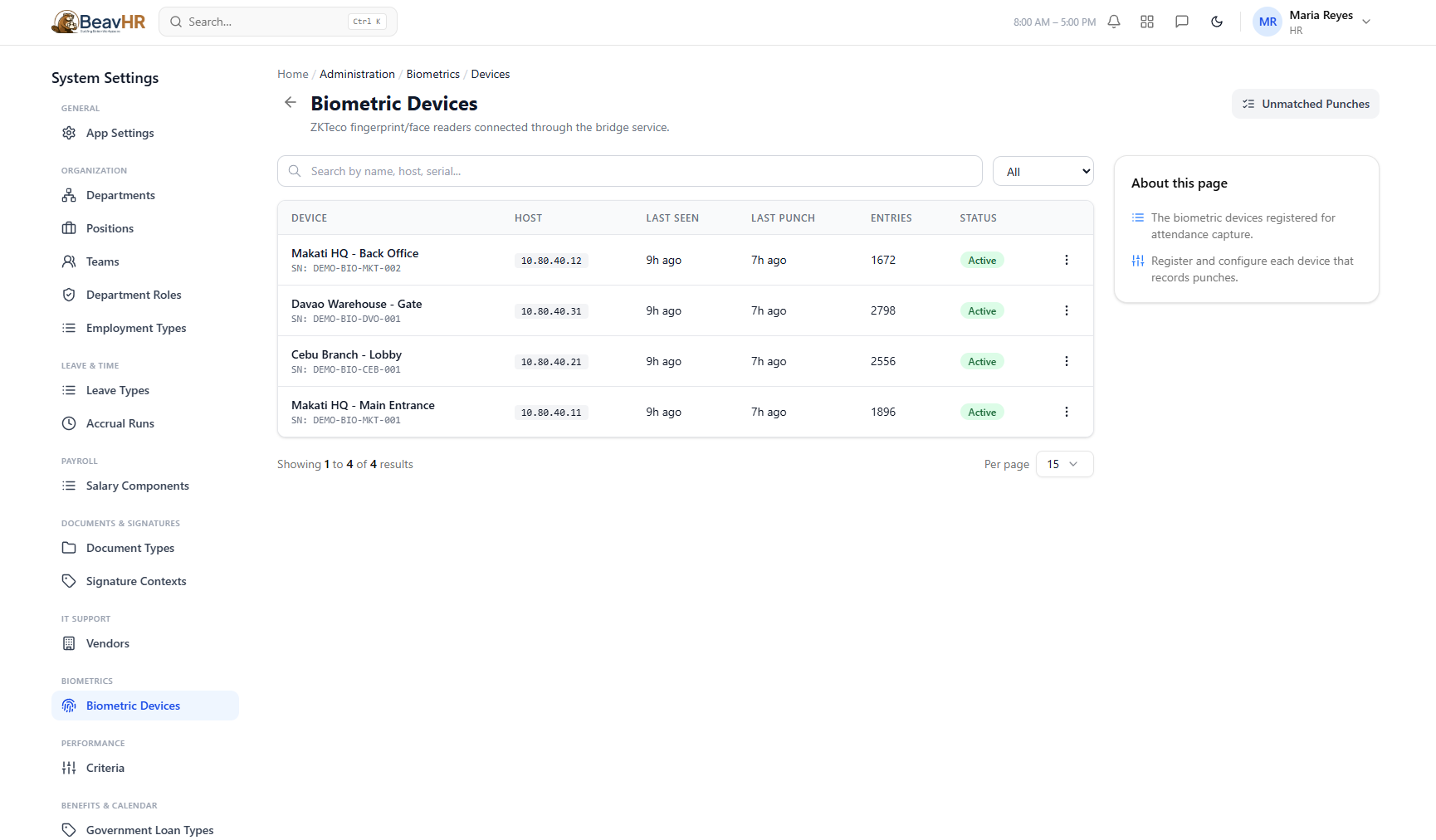Open Salary Components page
Viewport: 1436px width, 840px height.
[x=145, y=486]
